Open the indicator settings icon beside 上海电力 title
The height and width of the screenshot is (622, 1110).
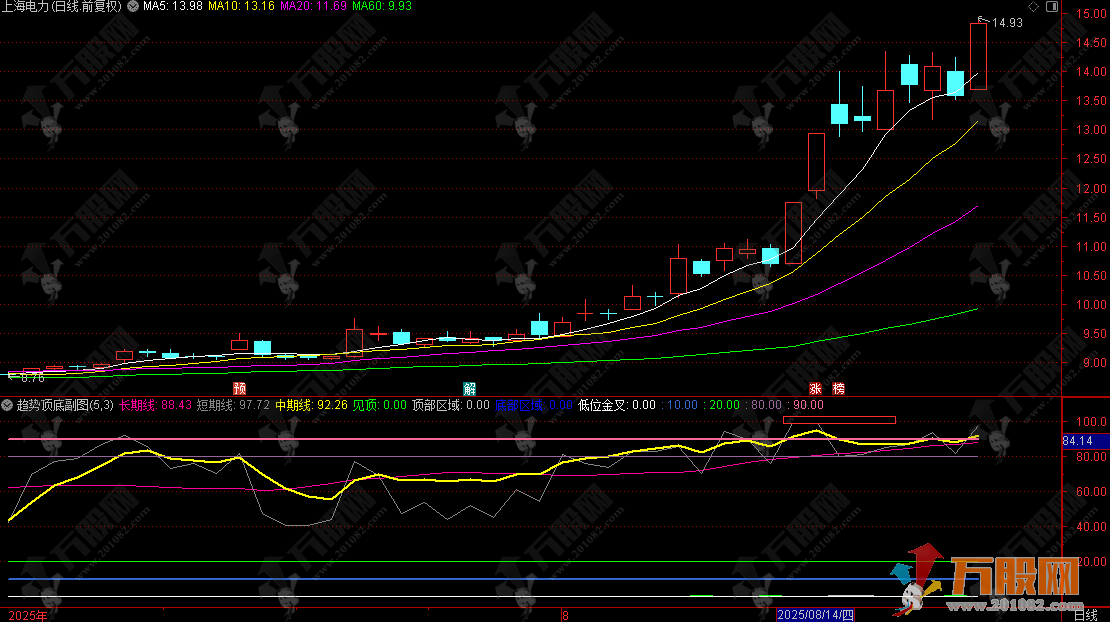click(x=132, y=6)
